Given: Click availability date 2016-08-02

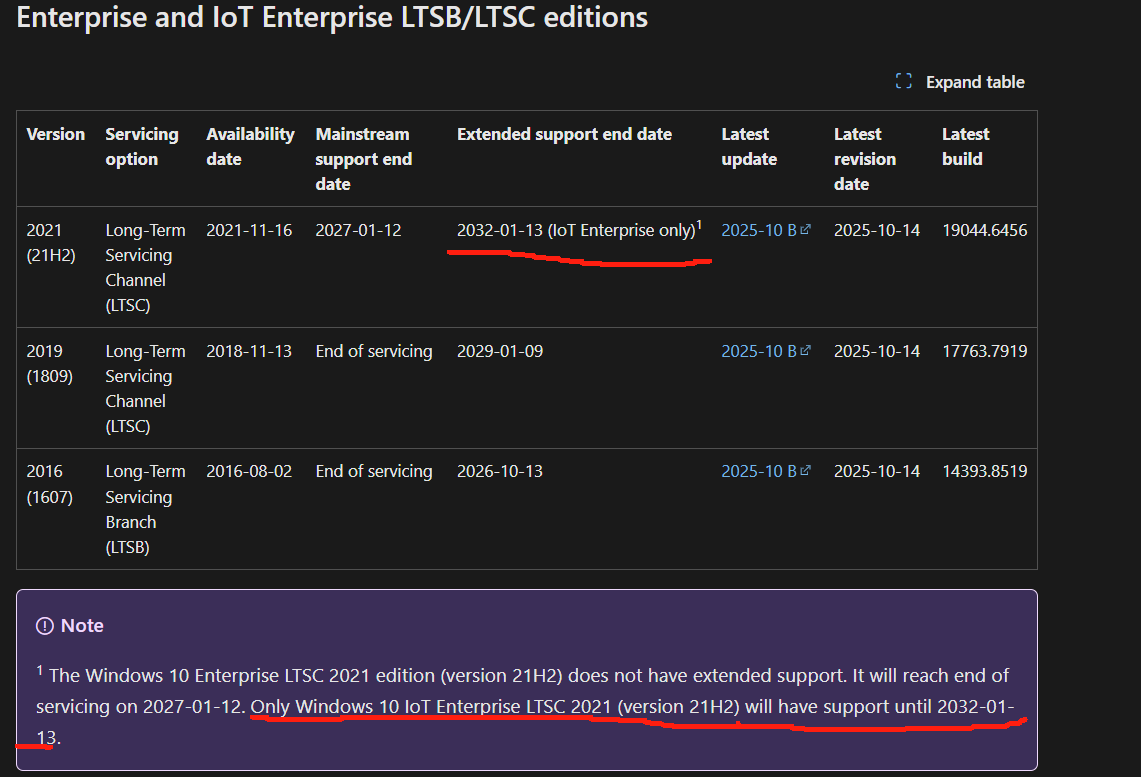Looking at the screenshot, I should tap(249, 471).
